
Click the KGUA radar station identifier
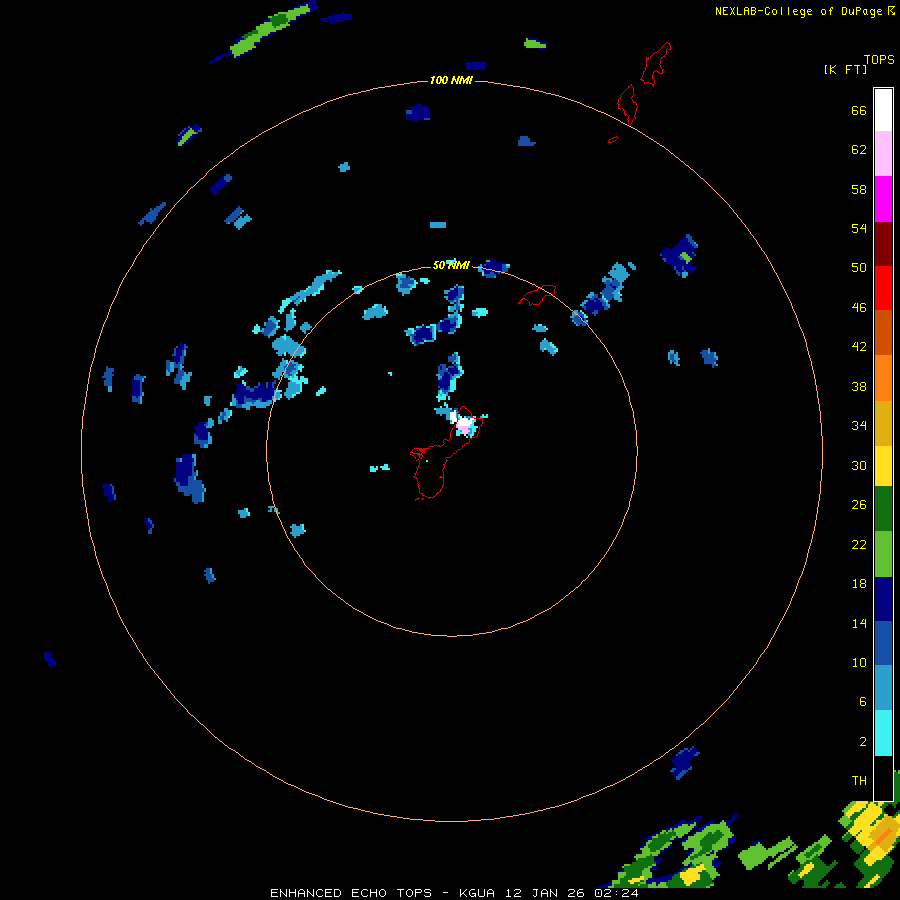477,893
